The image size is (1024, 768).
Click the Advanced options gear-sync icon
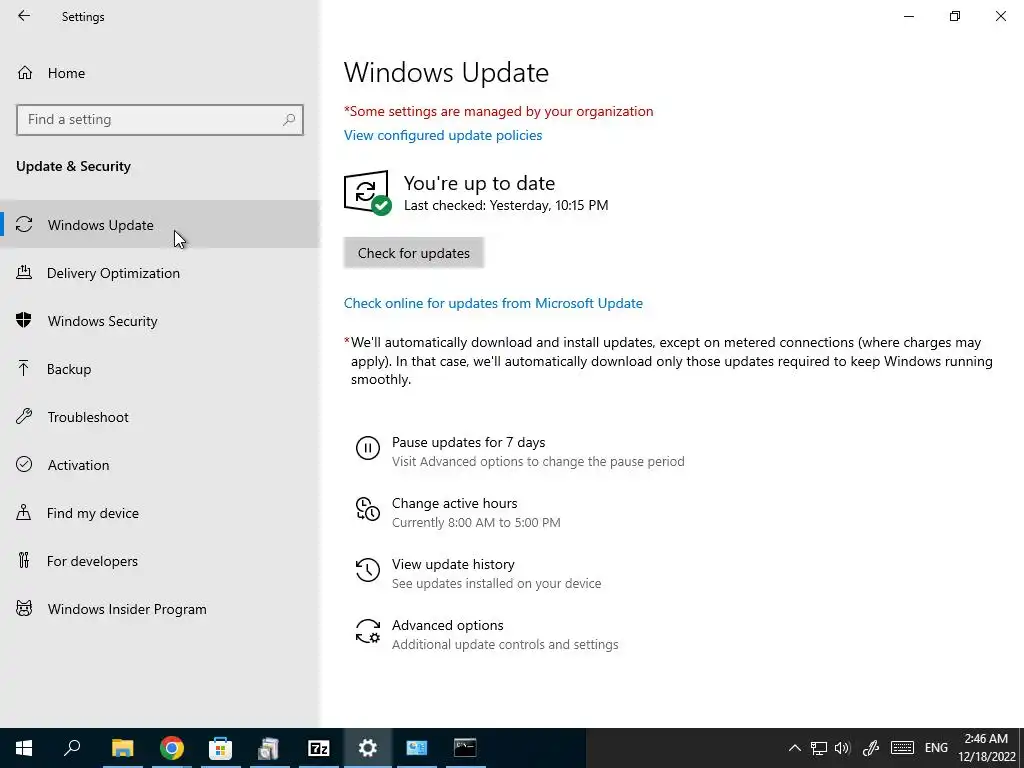368,631
